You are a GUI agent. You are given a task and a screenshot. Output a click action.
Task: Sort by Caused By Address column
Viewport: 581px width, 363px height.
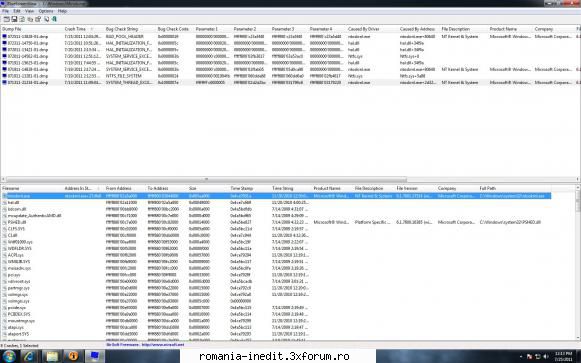[x=419, y=29]
